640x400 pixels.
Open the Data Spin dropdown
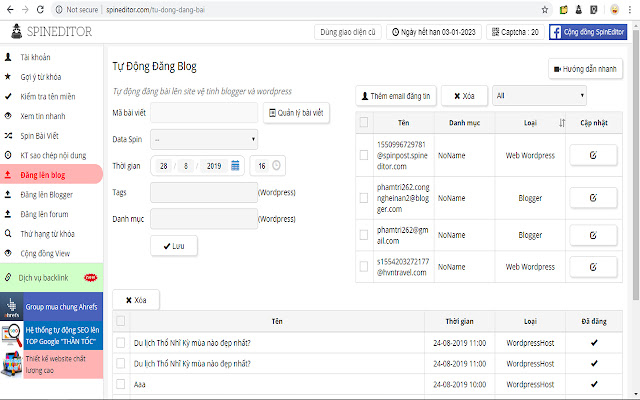pos(205,139)
